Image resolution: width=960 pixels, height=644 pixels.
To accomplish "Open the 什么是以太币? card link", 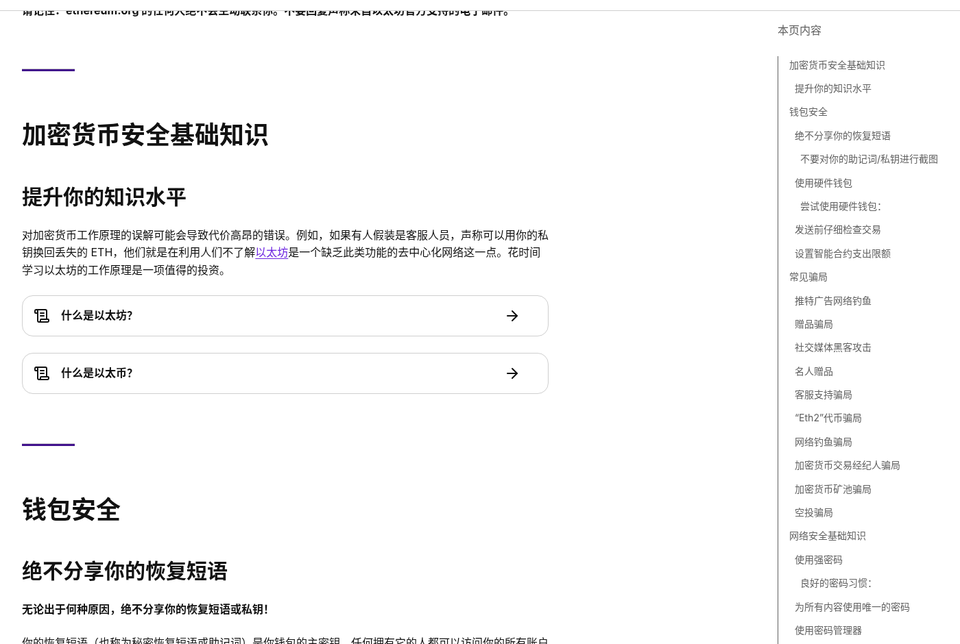I will coord(285,373).
